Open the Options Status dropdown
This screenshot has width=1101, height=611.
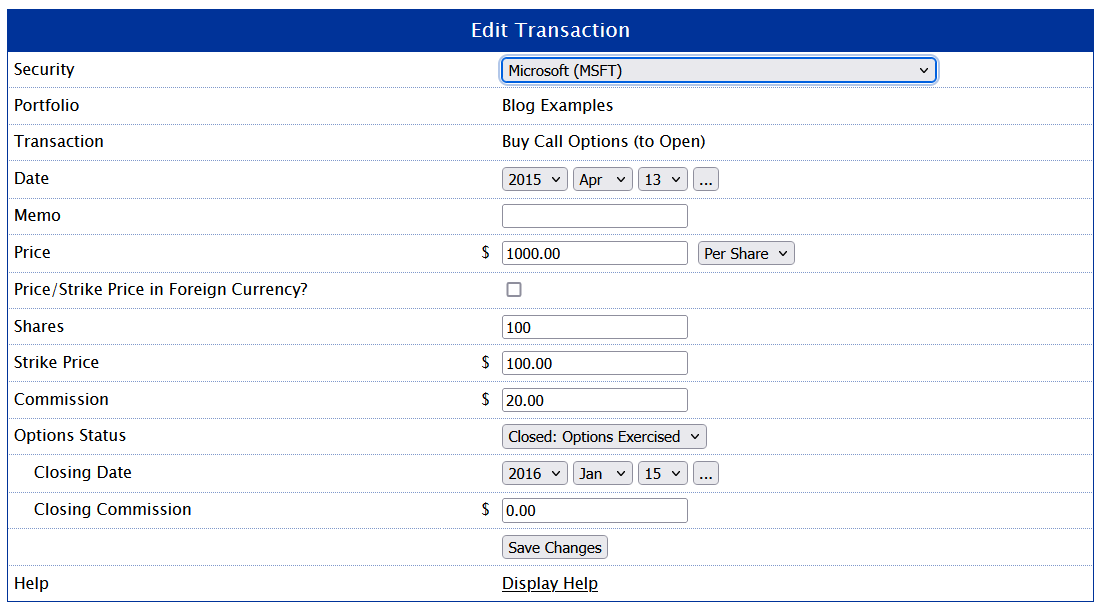point(604,437)
